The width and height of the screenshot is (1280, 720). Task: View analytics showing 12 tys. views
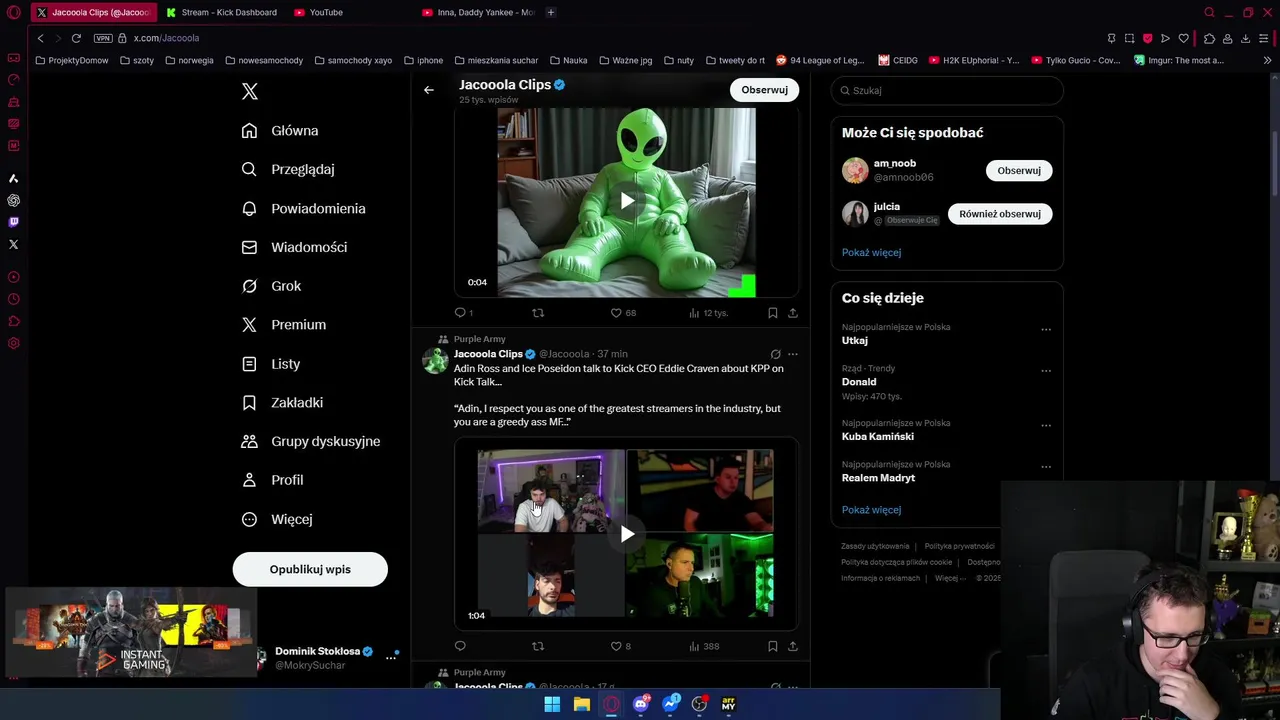[x=708, y=313]
